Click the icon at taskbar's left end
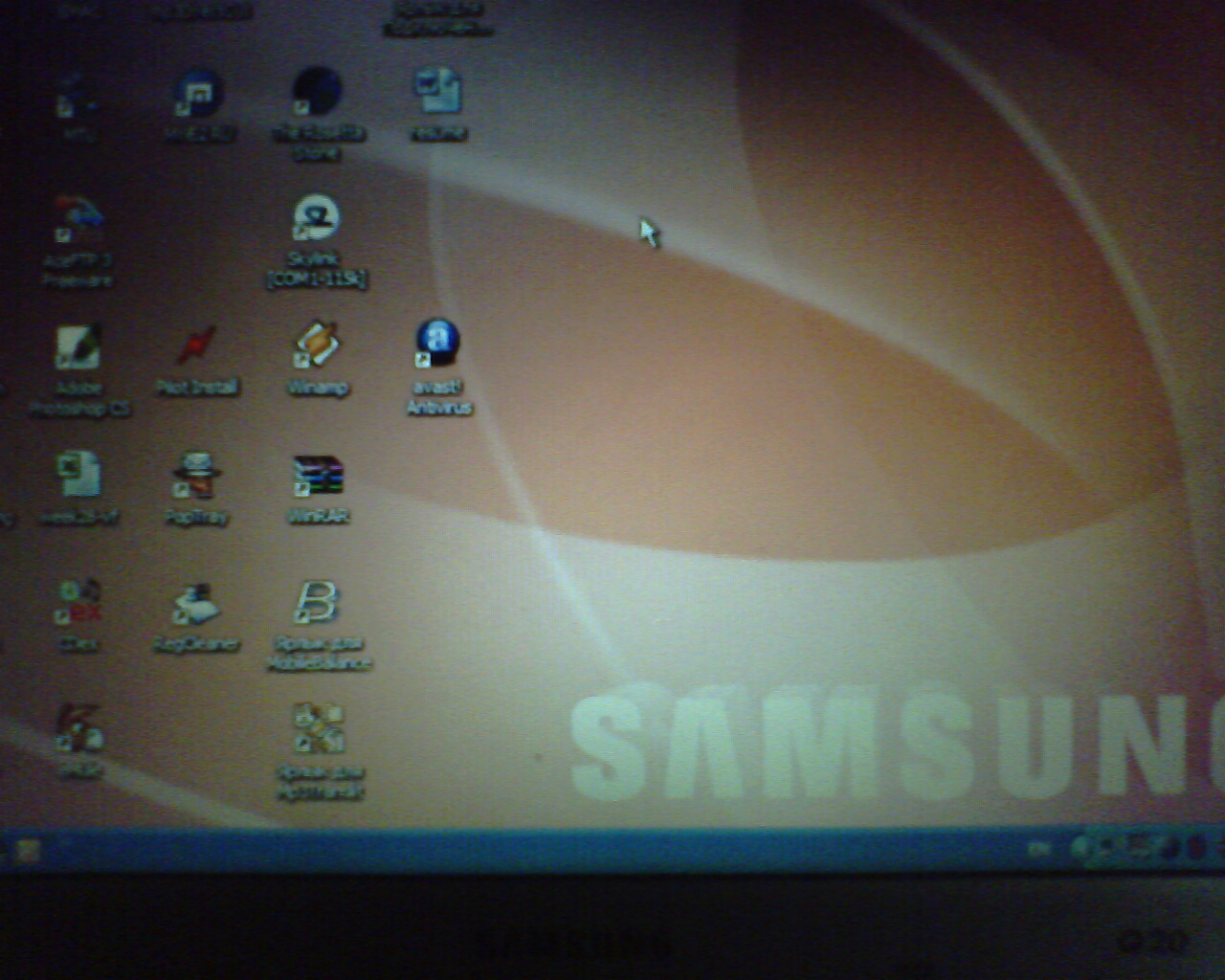 (27, 850)
